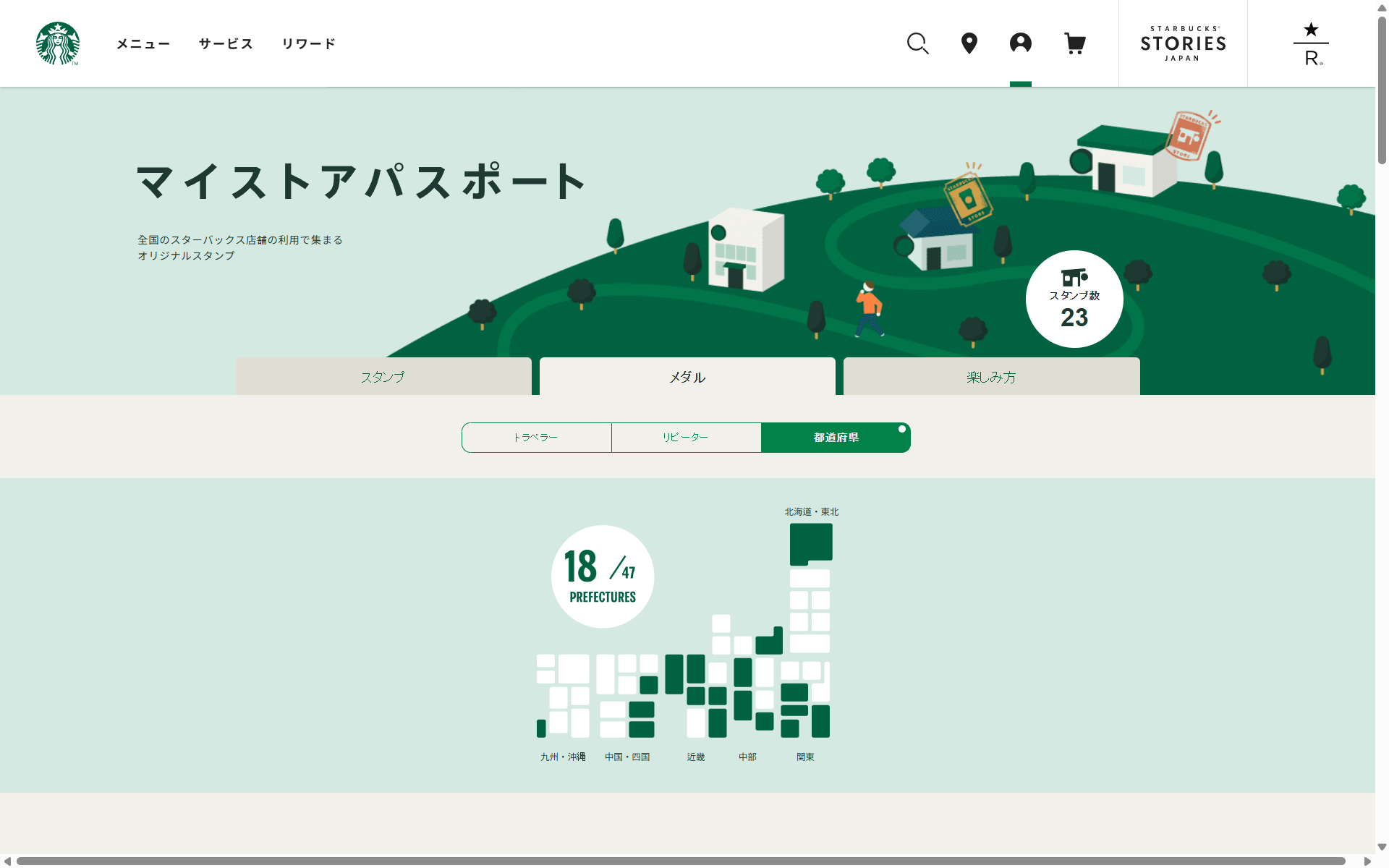Click the horizontal scrollbar at bottom
Image resolution: width=1389 pixels, height=868 pixels.
[x=680, y=861]
